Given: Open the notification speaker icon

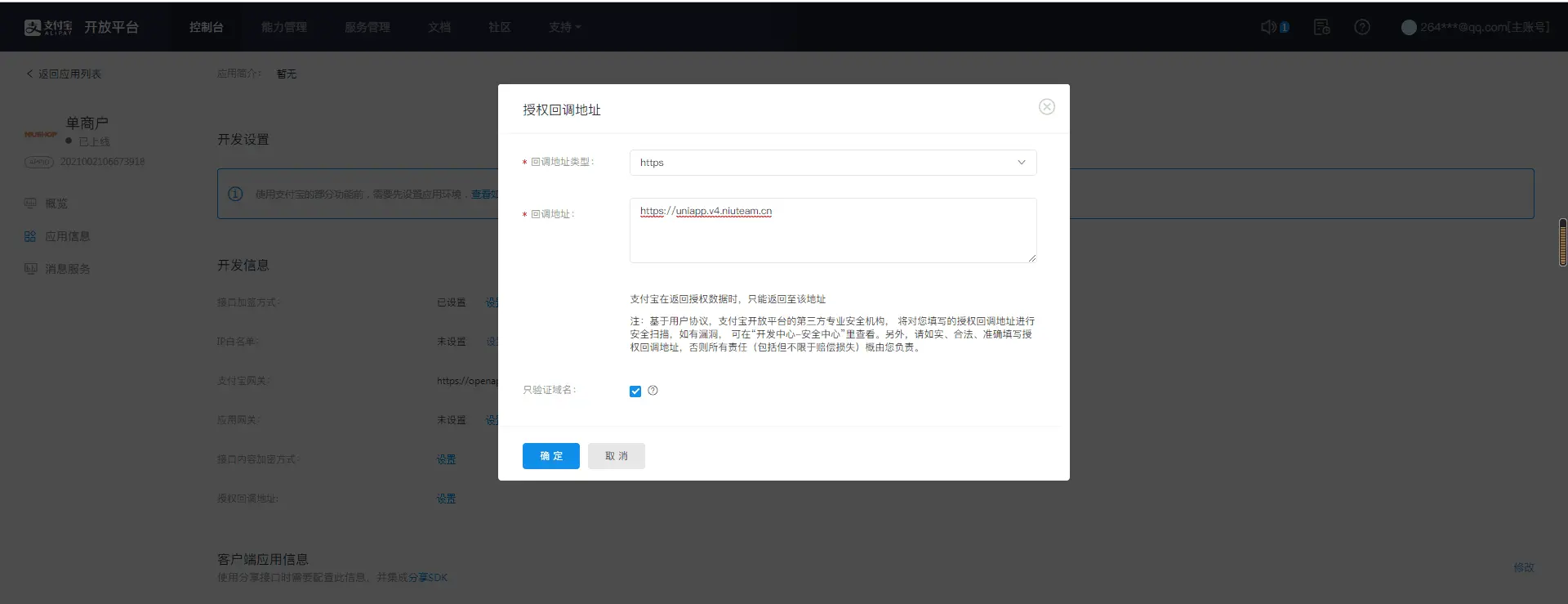Looking at the screenshot, I should click(1268, 27).
